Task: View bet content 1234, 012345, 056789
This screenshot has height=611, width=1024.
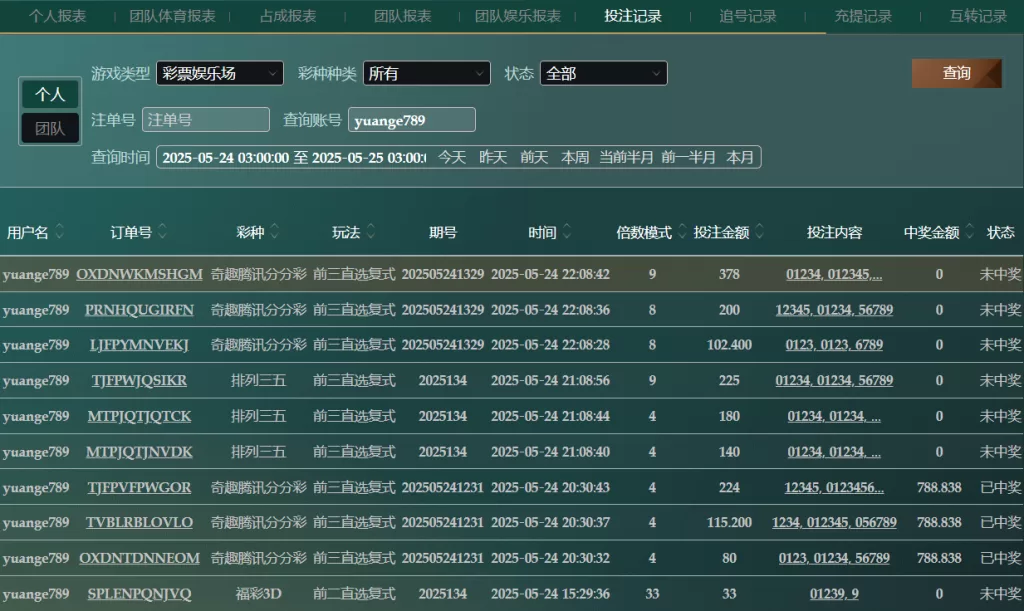Action: point(834,522)
